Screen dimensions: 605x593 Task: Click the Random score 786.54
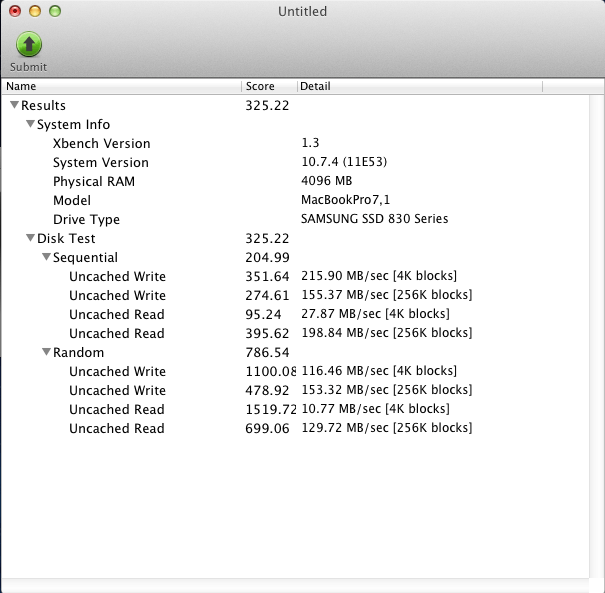click(x=267, y=352)
